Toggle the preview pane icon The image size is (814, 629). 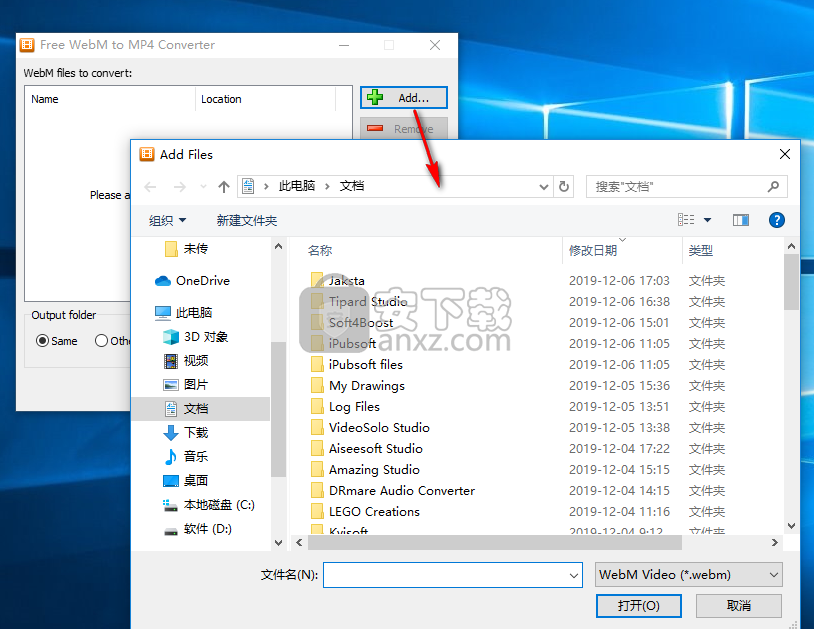pos(741,220)
